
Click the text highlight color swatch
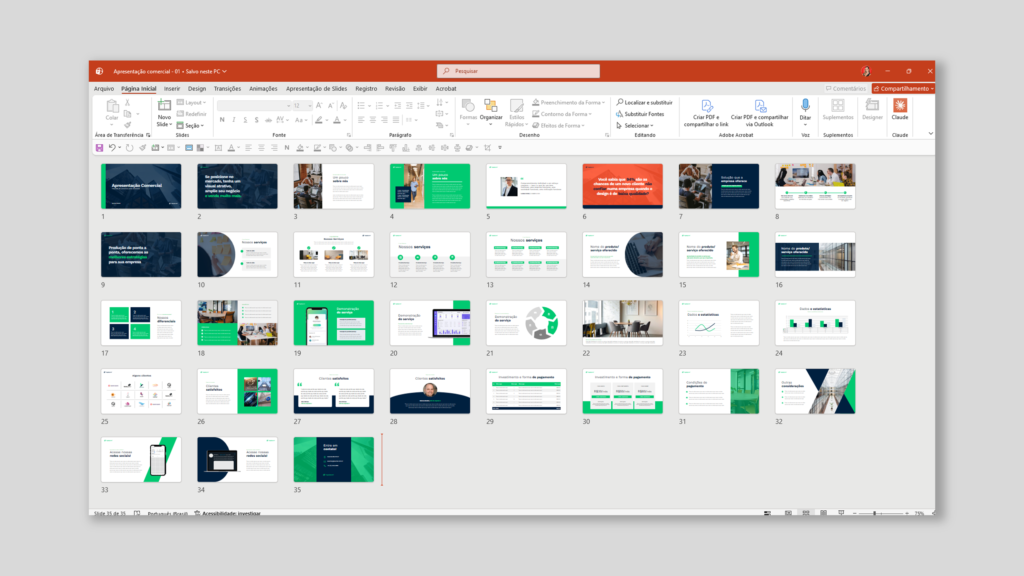coord(319,120)
